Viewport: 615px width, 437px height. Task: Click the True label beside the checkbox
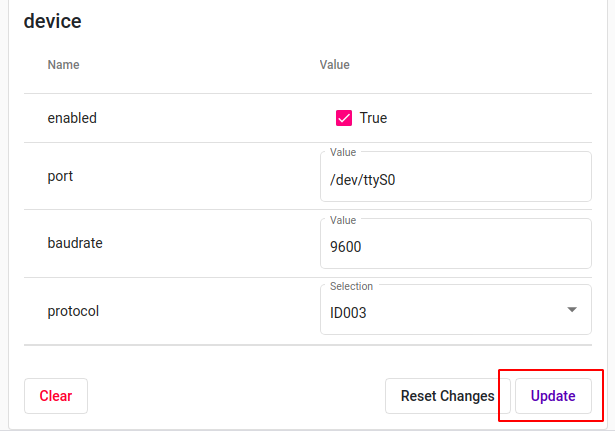(x=373, y=118)
